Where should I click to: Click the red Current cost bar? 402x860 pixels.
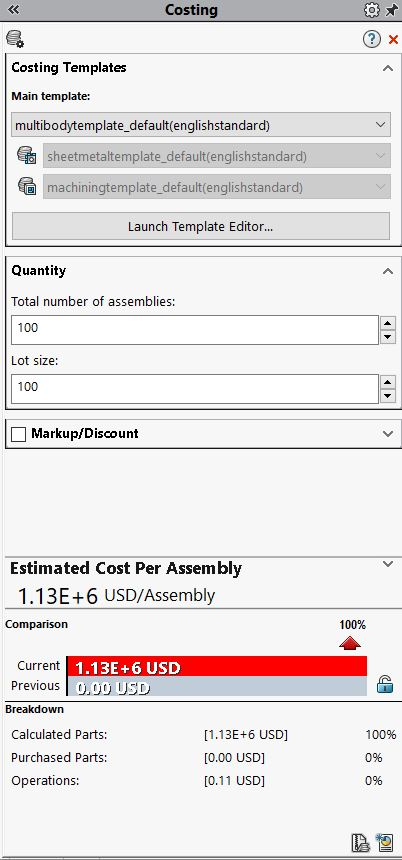(217, 666)
